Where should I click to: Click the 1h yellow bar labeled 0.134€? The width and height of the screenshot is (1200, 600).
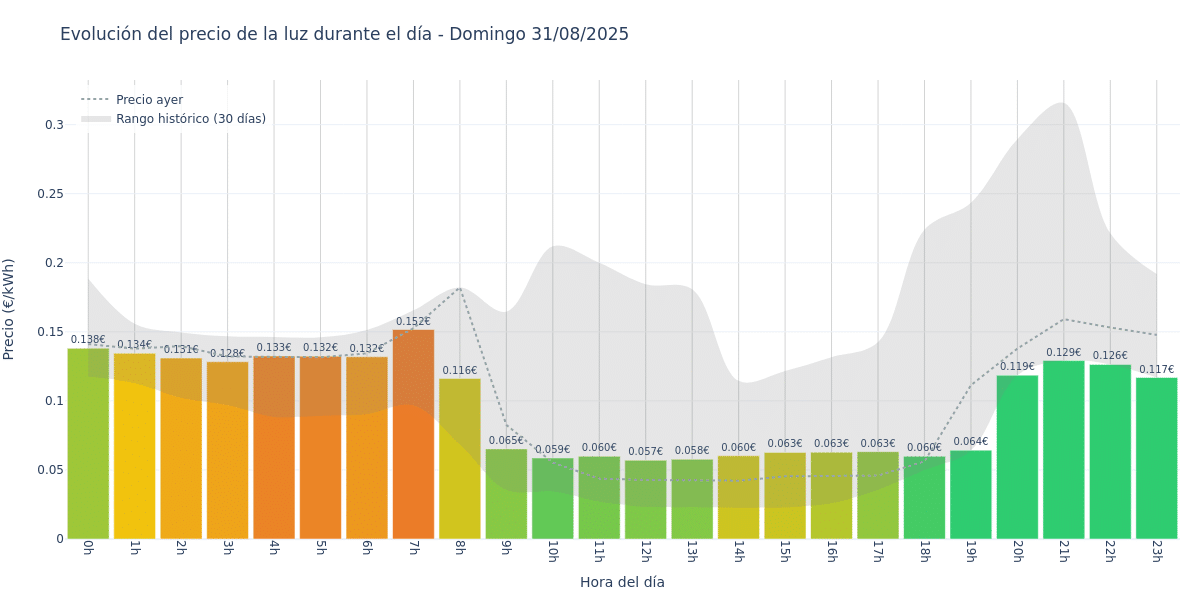tap(134, 446)
